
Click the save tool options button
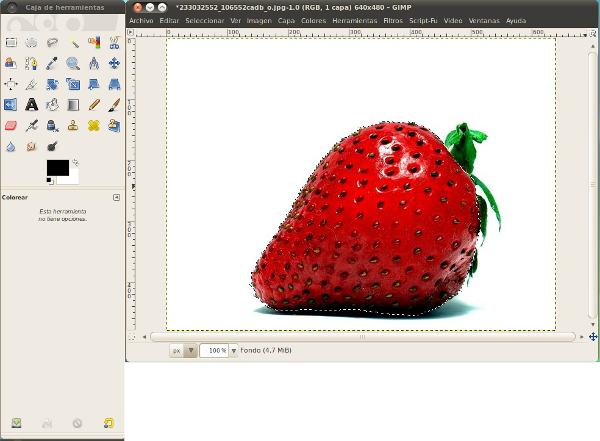[x=16, y=424]
